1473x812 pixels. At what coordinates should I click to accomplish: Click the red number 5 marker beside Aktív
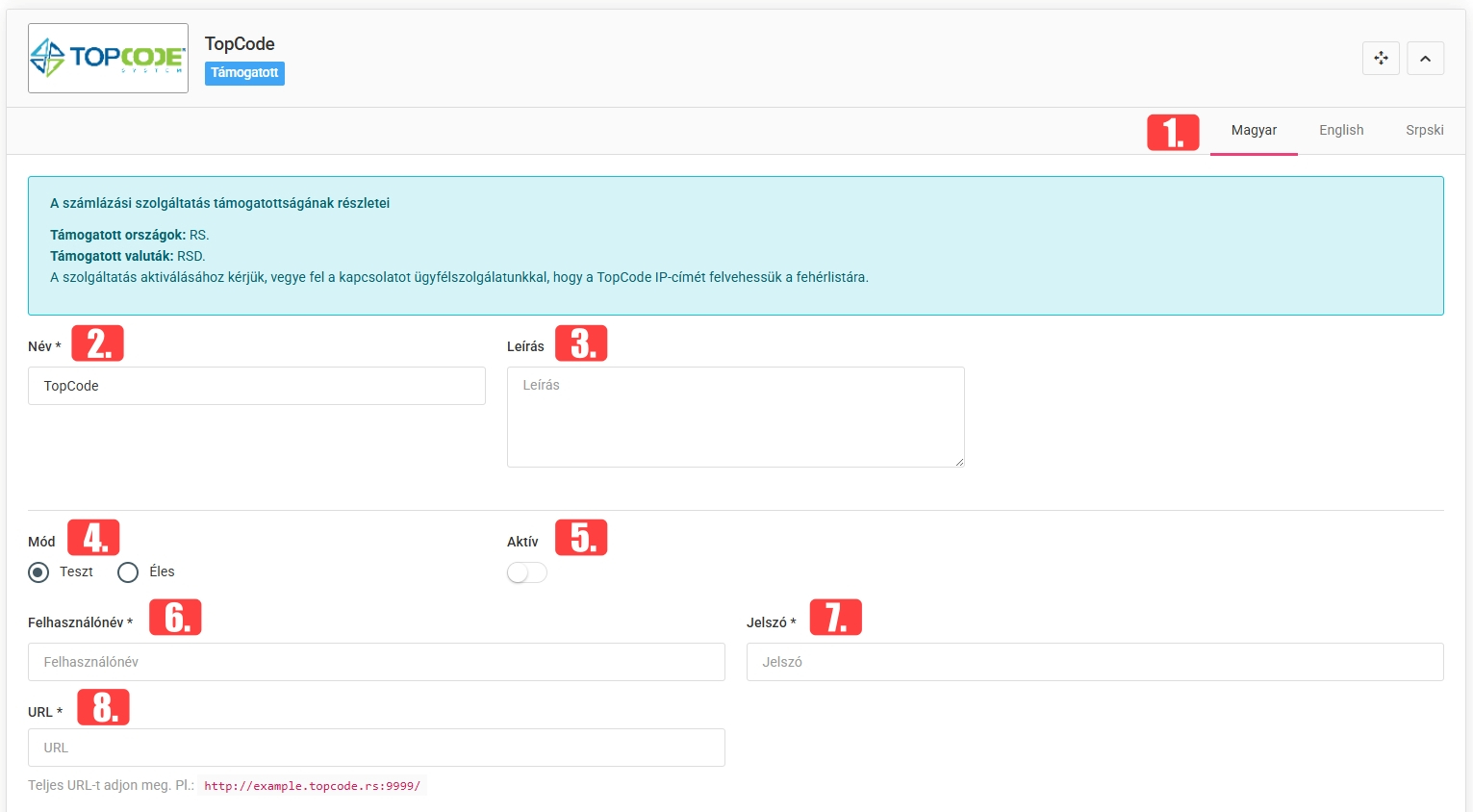point(581,538)
